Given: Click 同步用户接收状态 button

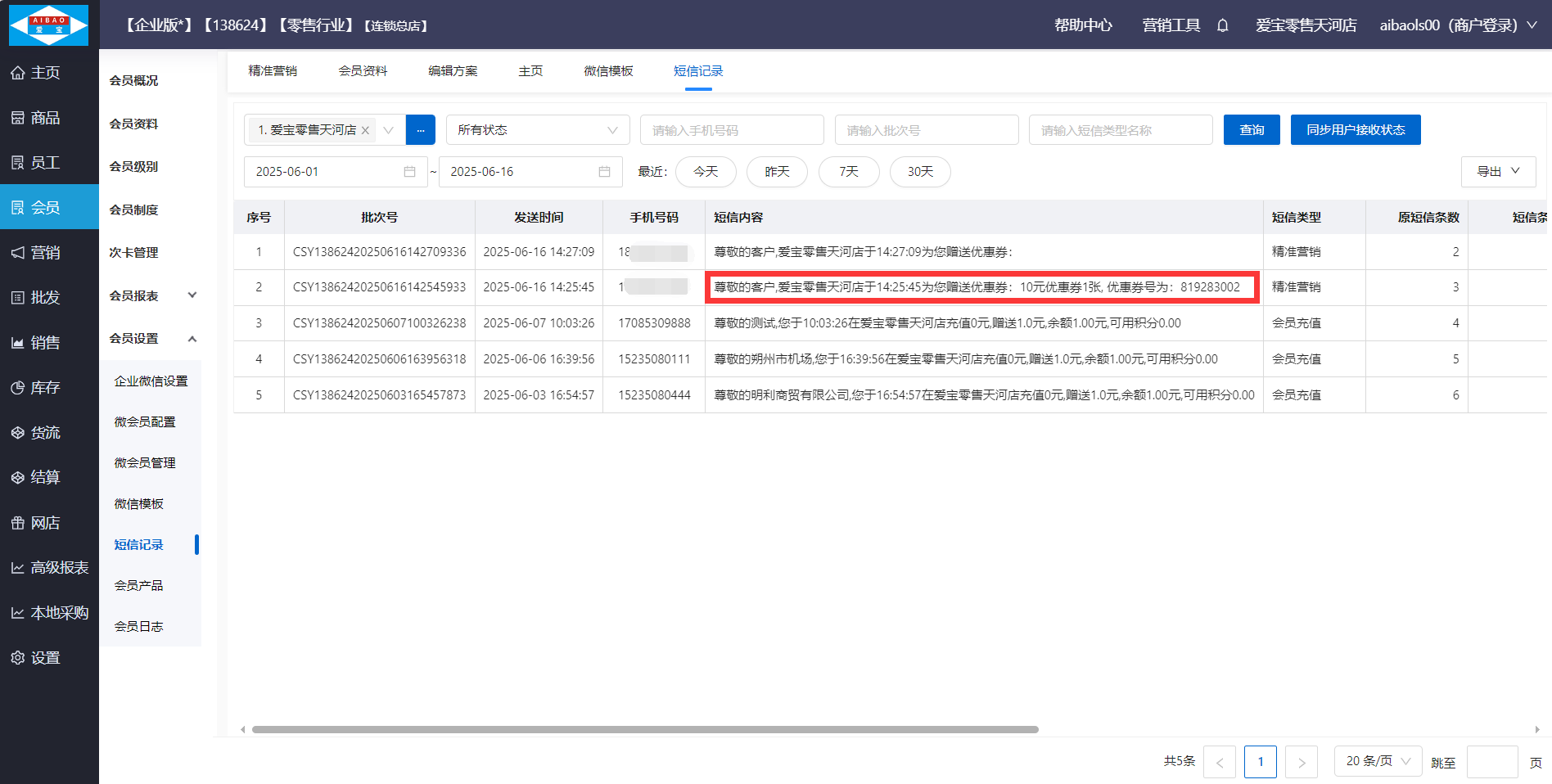Looking at the screenshot, I should click(x=1355, y=130).
